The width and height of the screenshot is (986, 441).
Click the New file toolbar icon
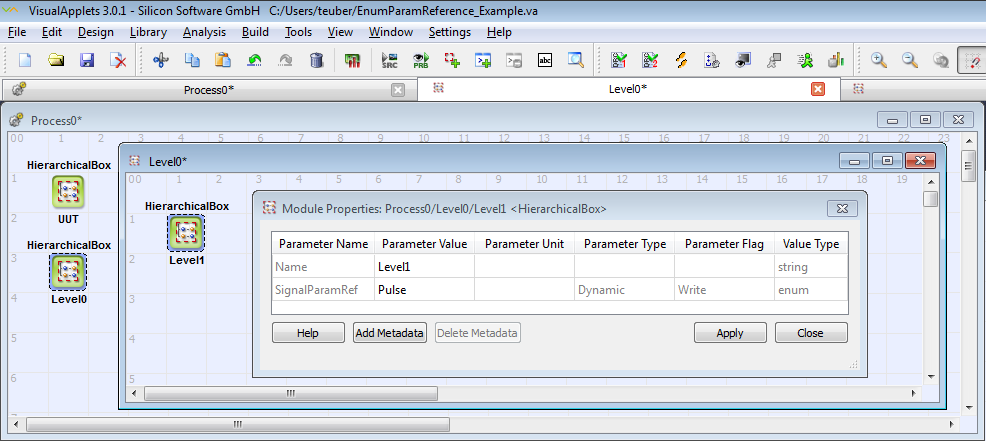[25, 60]
